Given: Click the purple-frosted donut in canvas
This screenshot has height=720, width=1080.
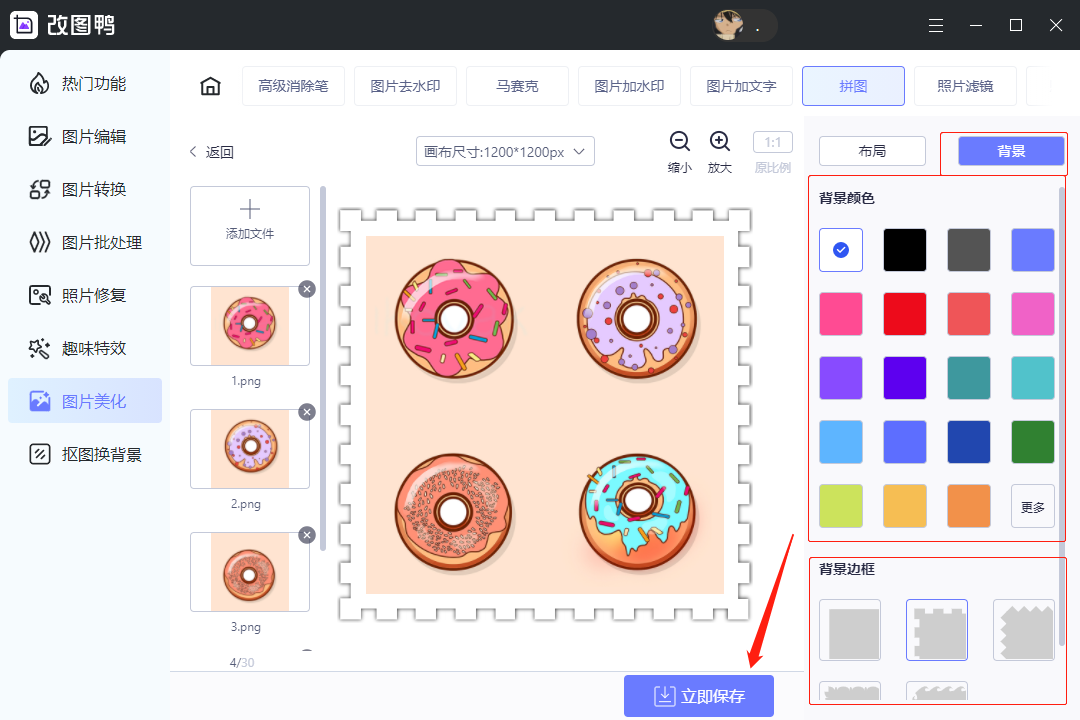Looking at the screenshot, I should pos(637,318).
